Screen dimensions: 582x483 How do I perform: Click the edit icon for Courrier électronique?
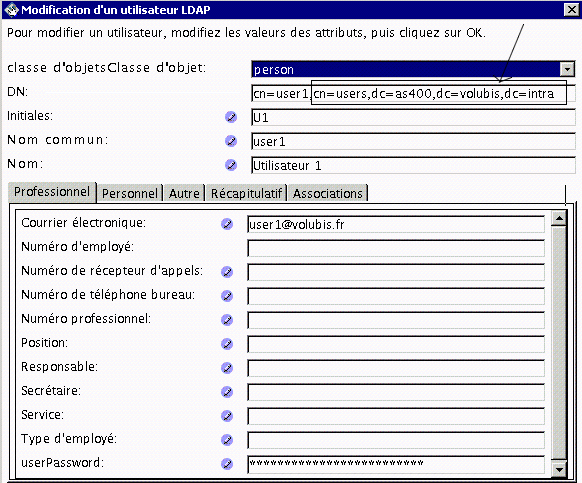click(227, 224)
